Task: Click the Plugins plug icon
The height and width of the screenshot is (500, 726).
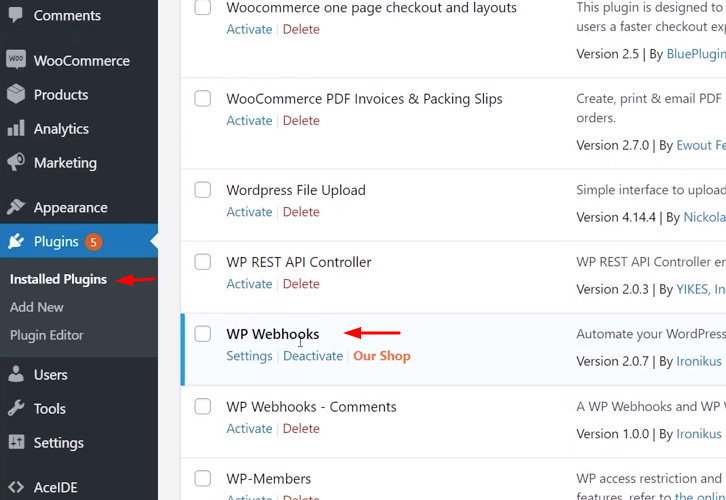Action: pyautogui.click(x=16, y=241)
